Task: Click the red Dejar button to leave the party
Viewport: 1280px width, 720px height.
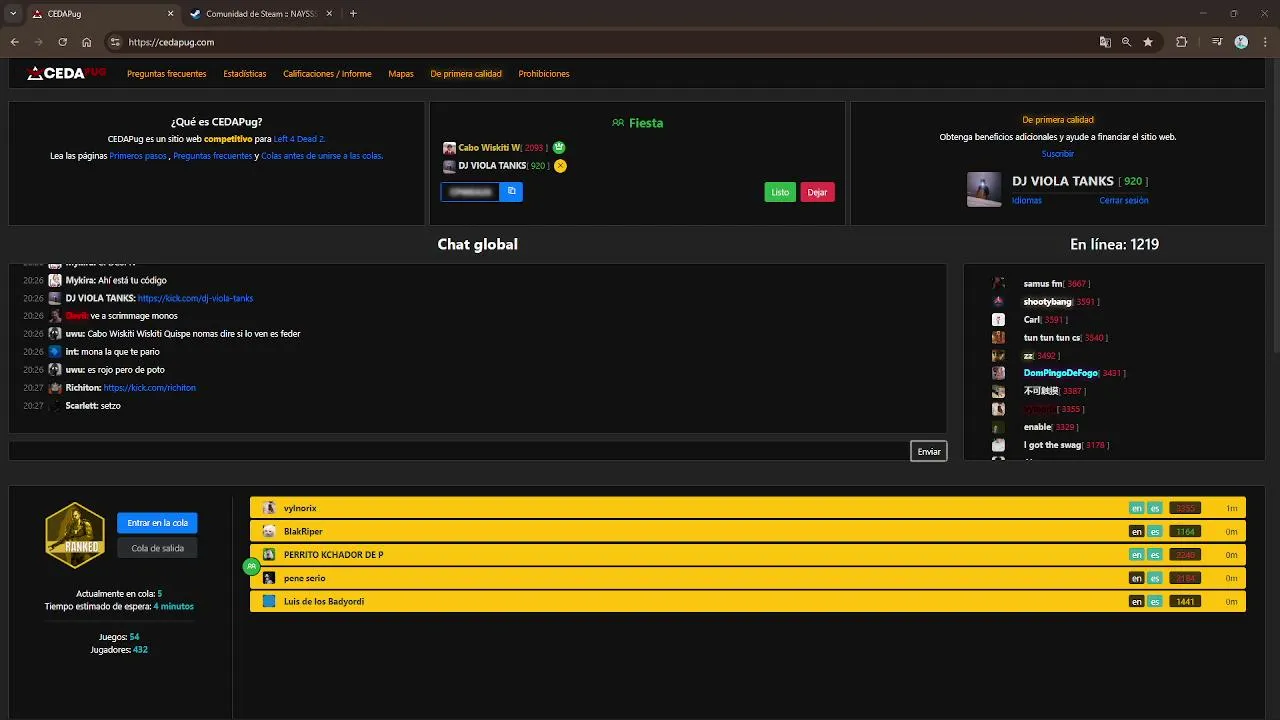Action: click(817, 192)
